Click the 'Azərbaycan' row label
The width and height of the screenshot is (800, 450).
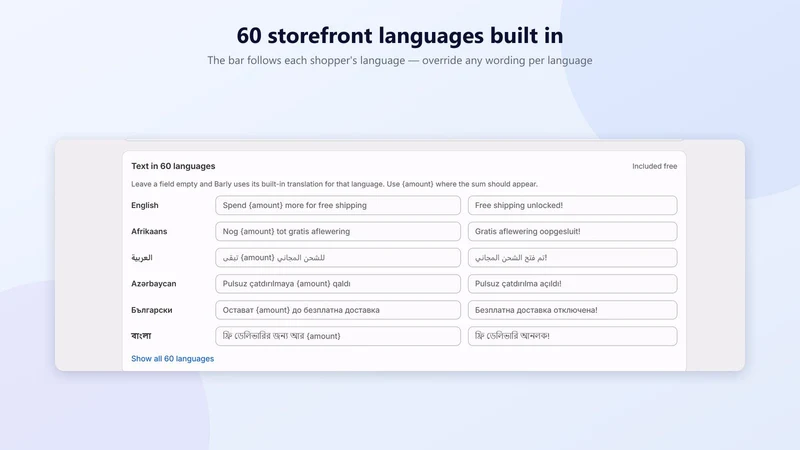(154, 284)
